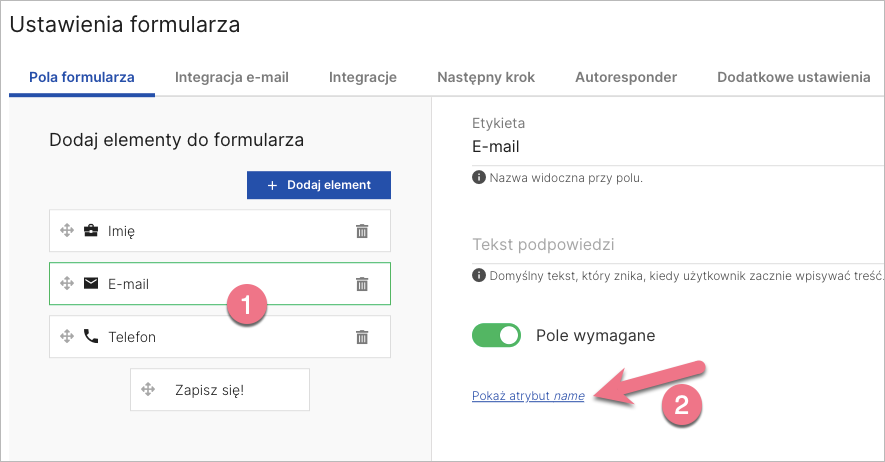Delete the E-mail field with trash icon

[x=362, y=284]
